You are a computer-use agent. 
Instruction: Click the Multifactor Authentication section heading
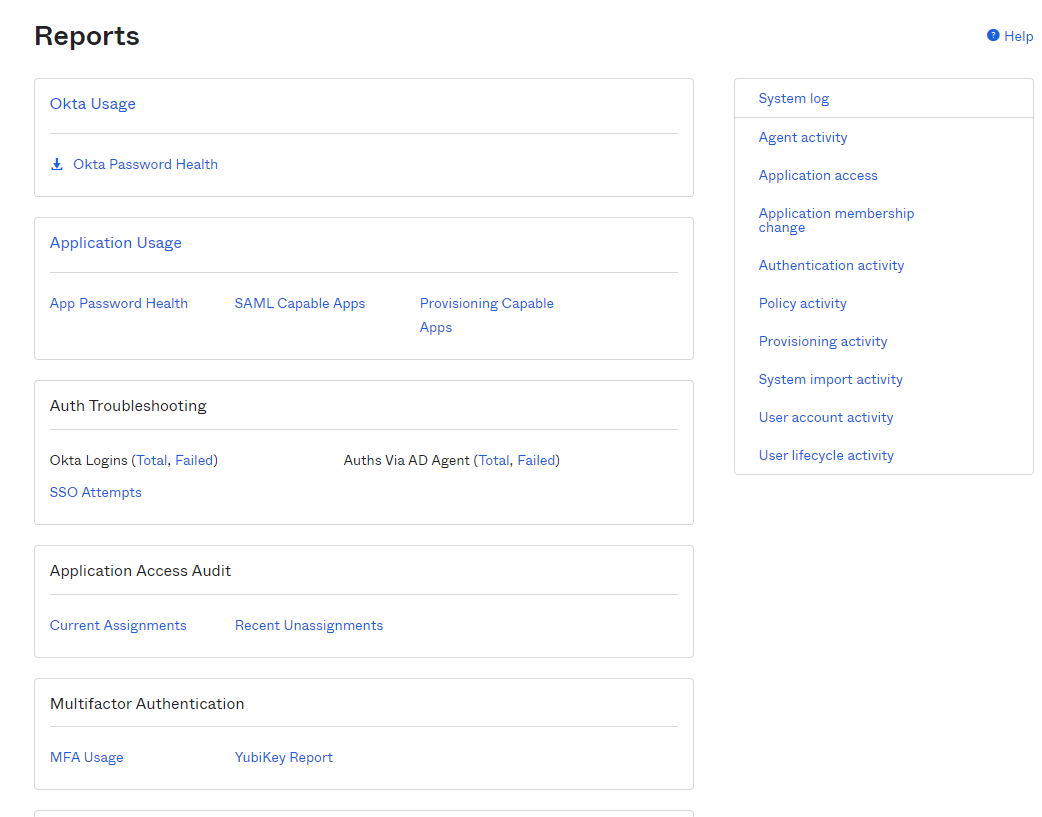tap(147, 703)
